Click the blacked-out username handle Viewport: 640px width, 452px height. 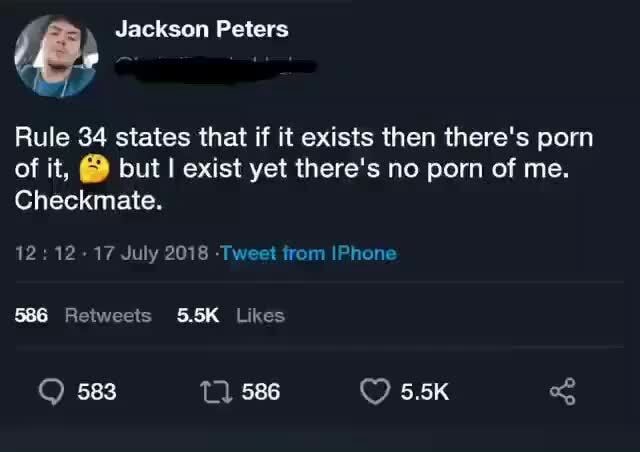tap(215, 69)
